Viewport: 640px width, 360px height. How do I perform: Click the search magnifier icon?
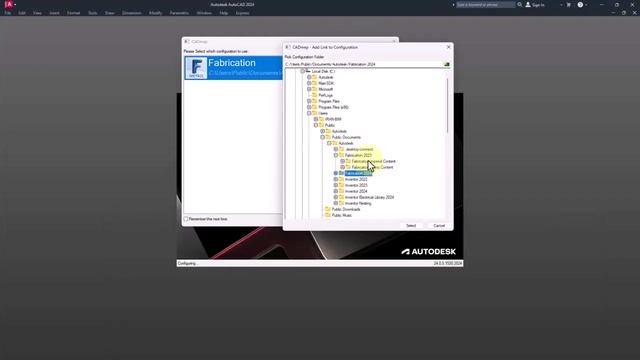click(x=520, y=4)
